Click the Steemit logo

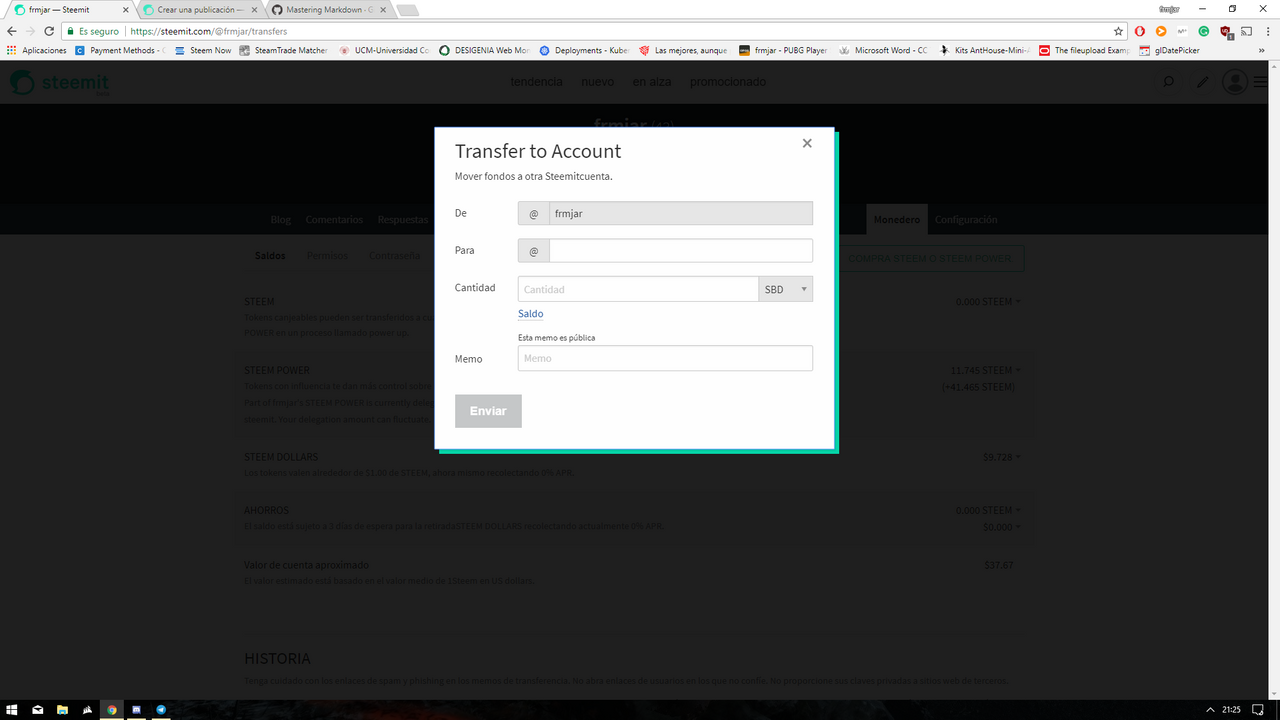pos(60,82)
